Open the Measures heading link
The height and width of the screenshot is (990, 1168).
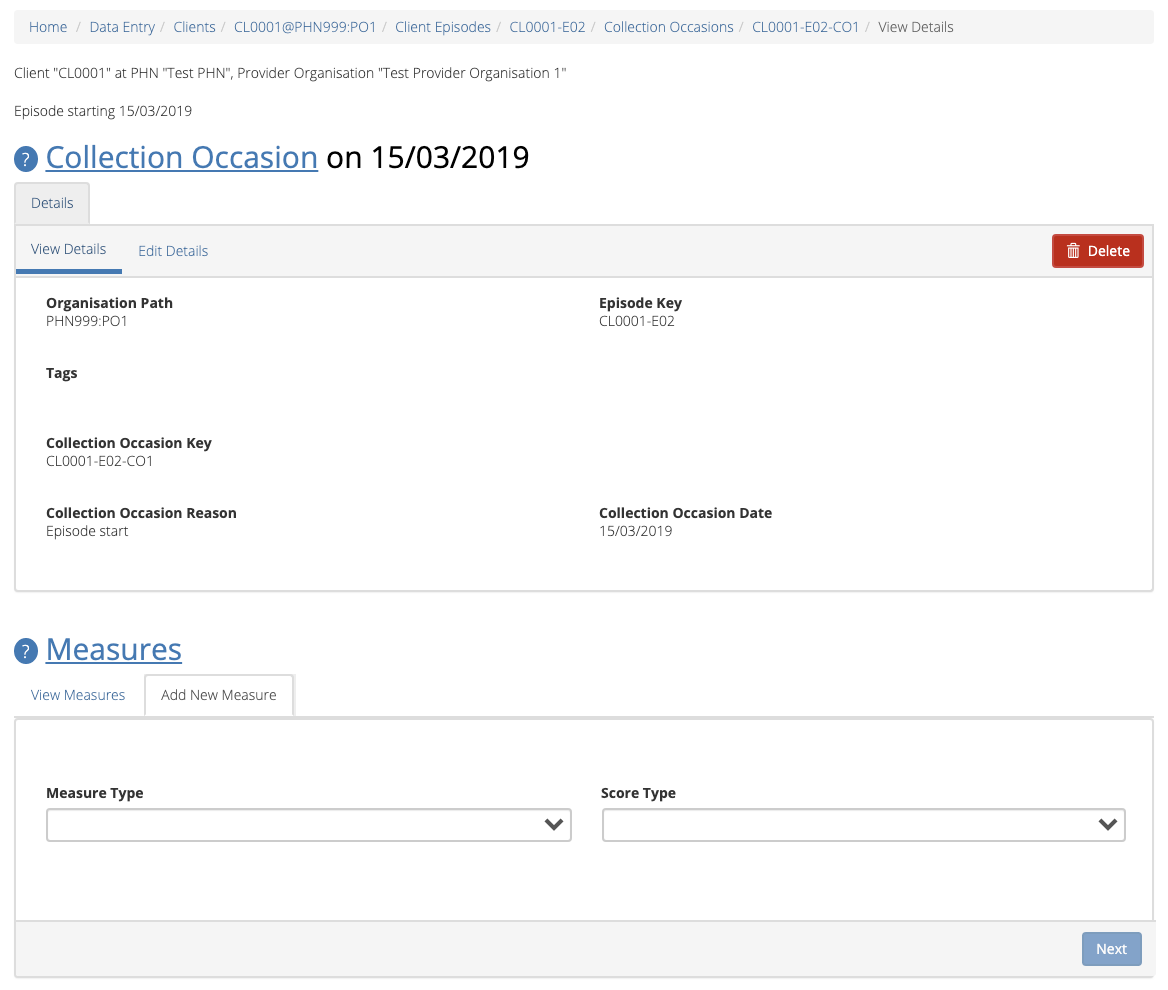pos(113,650)
